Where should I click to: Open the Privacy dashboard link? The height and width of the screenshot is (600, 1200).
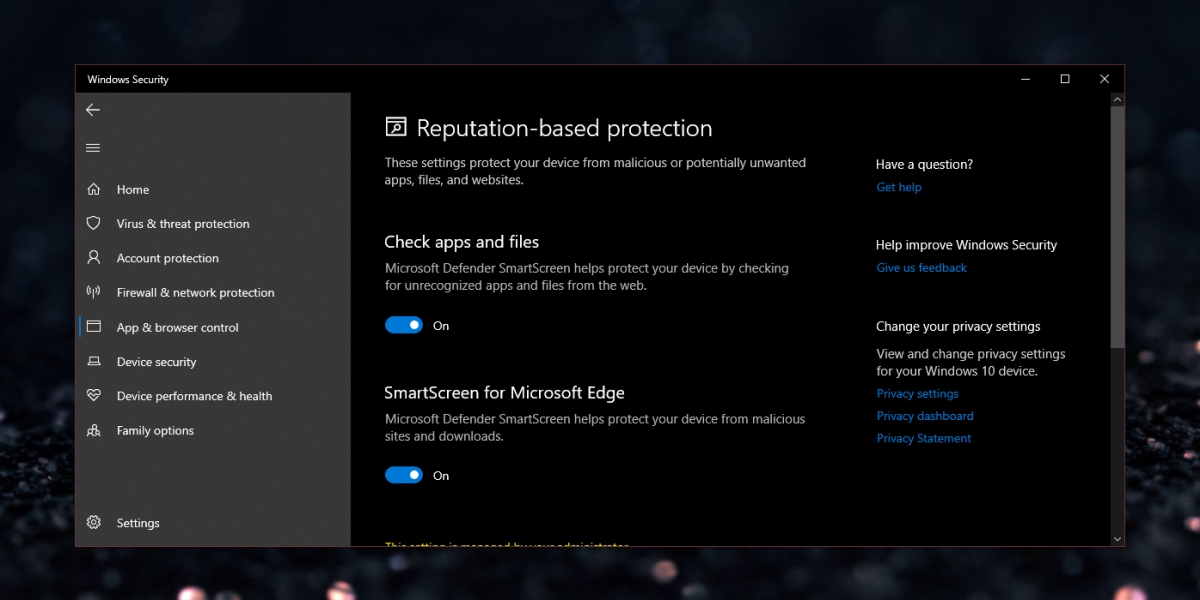click(x=925, y=416)
